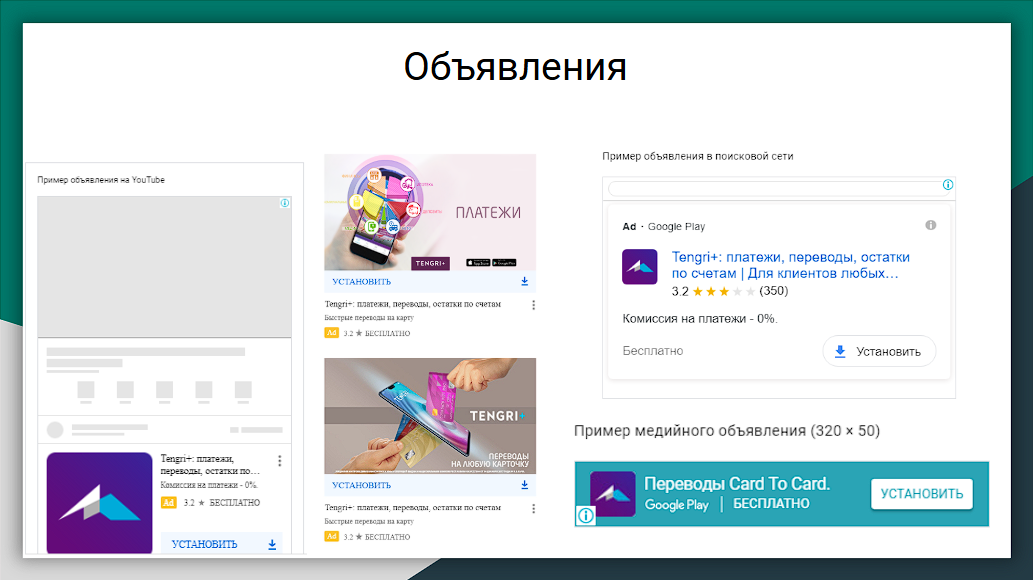Click the Google Play badge in ПЛАТЕЖИ banner

coord(505,262)
